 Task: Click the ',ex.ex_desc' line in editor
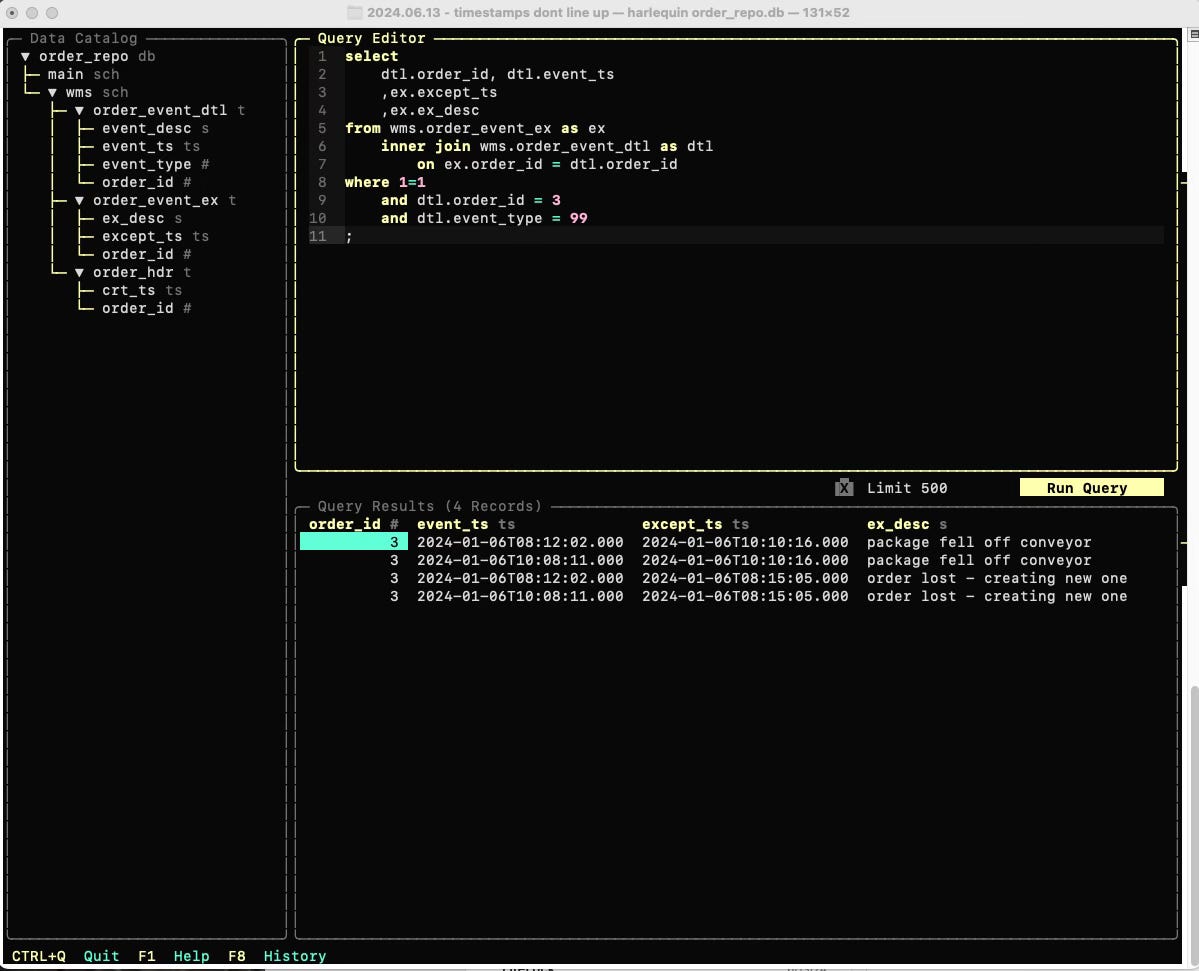coord(430,111)
